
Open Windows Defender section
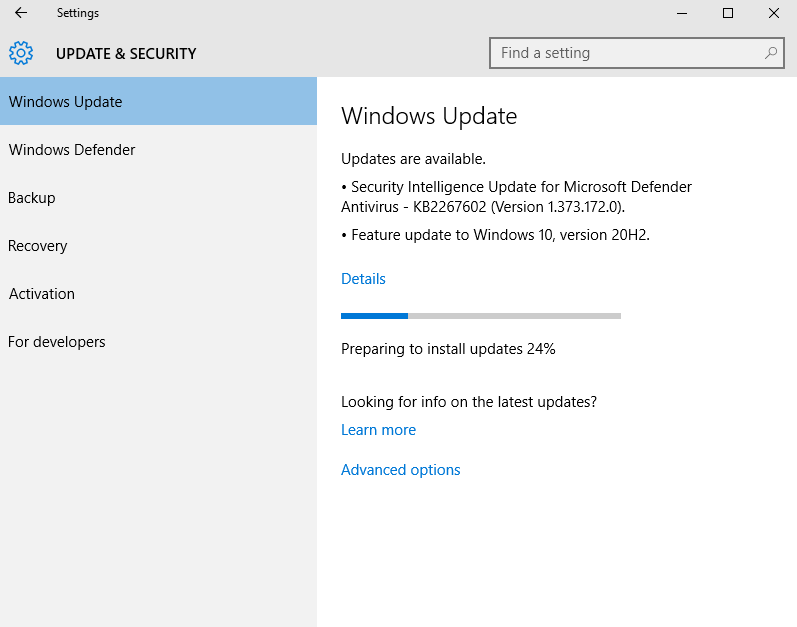coord(158,149)
